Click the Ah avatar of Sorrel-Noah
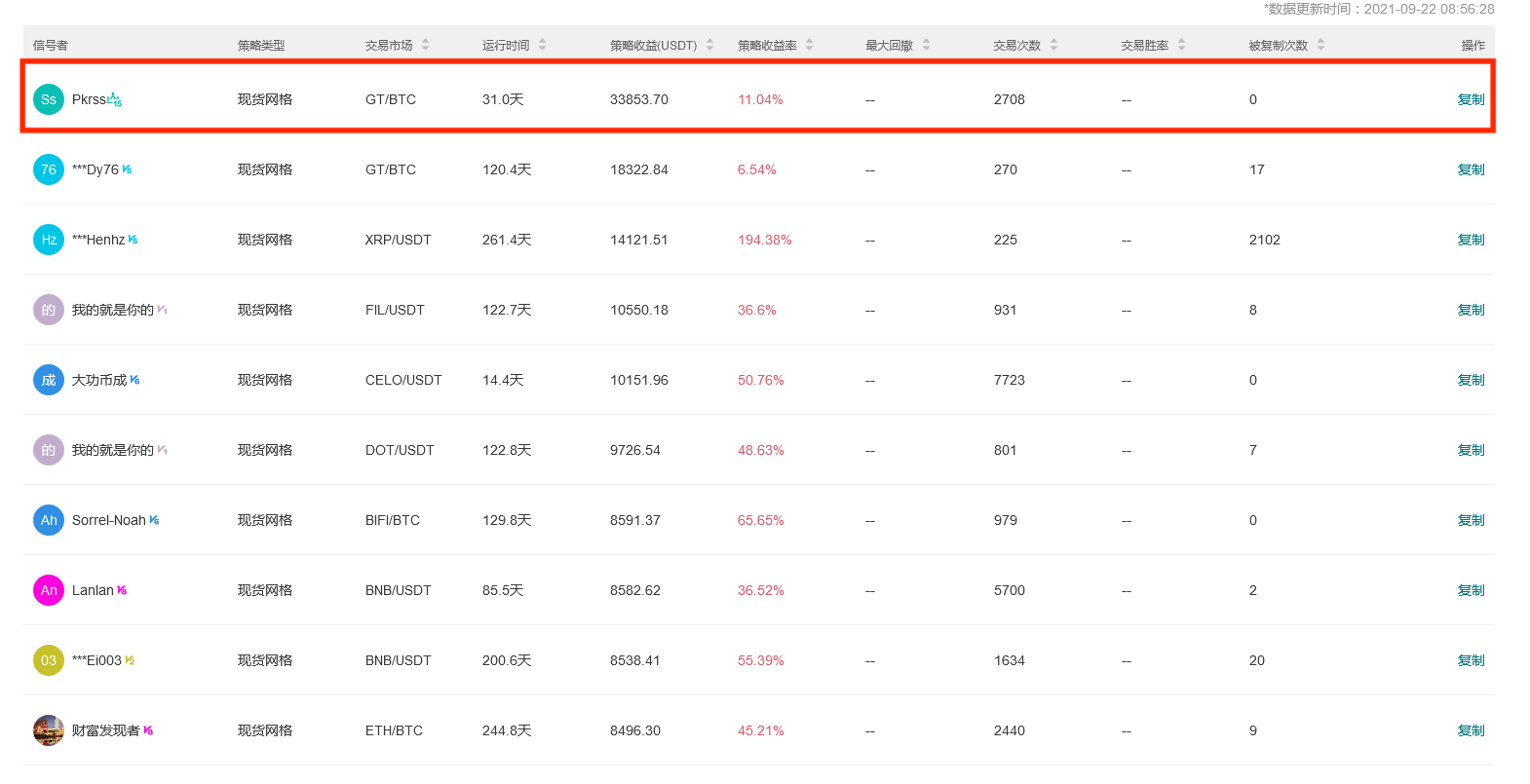The height and width of the screenshot is (784, 1530). tap(49, 520)
